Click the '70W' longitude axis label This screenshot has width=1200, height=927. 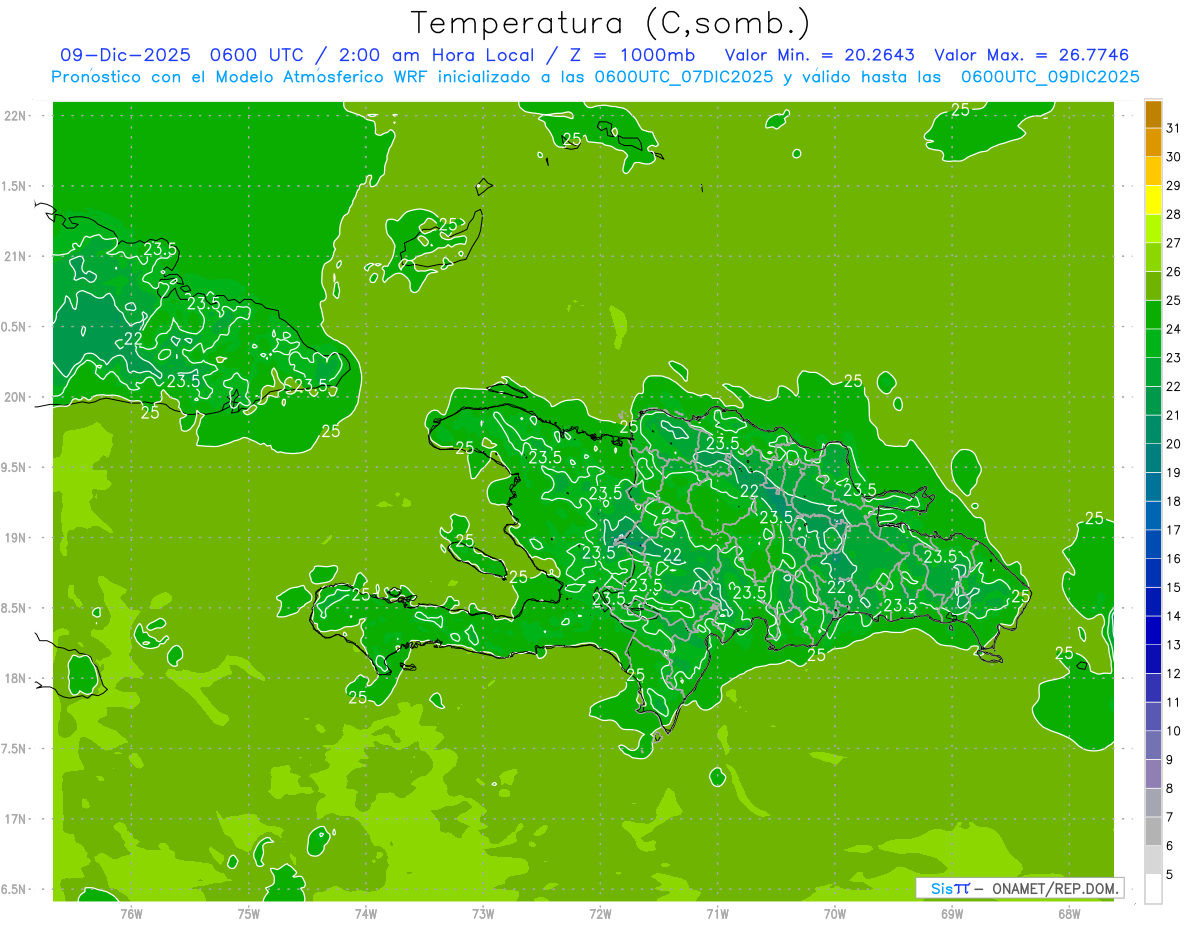(835, 913)
